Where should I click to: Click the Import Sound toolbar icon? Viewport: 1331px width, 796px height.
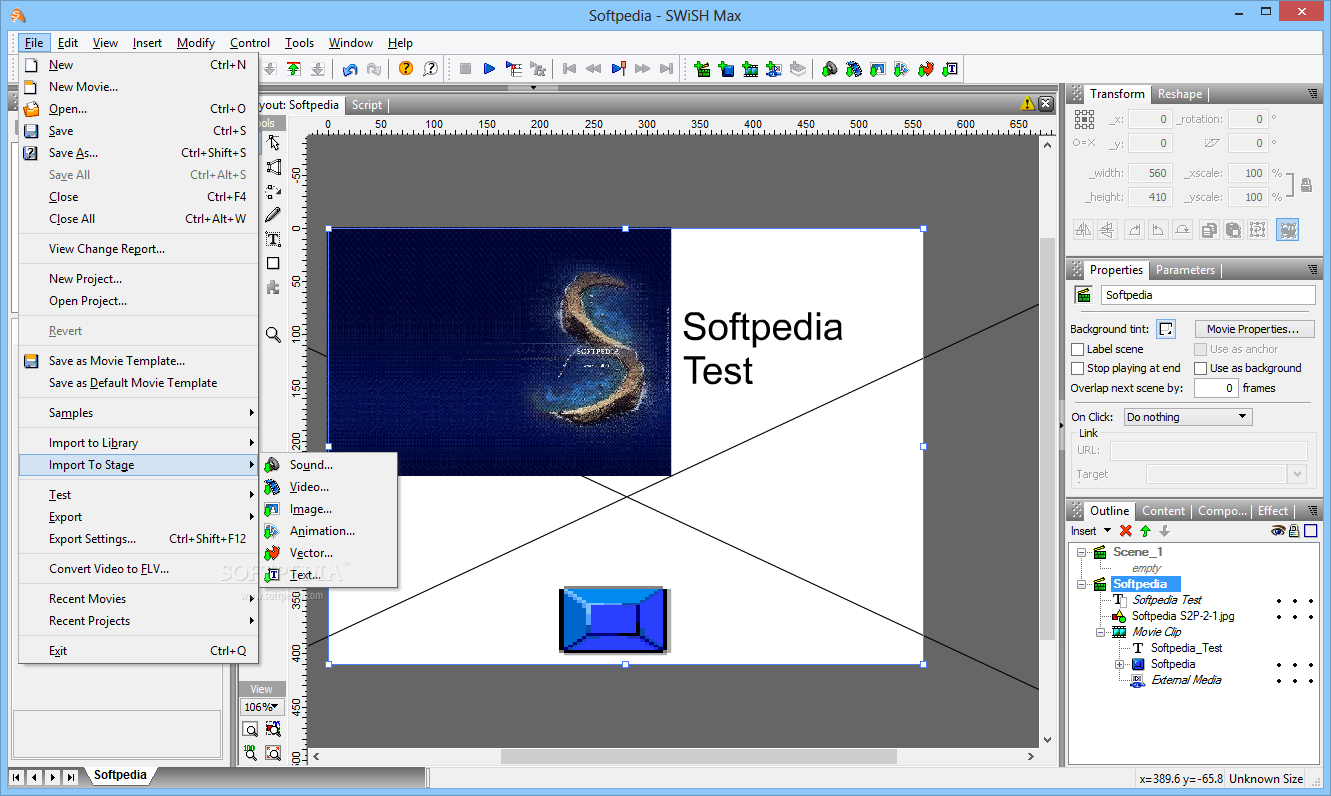tap(829, 69)
